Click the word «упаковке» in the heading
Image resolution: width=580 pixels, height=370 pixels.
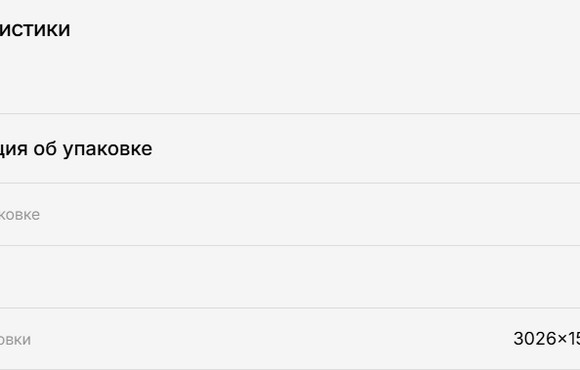(x=107, y=149)
